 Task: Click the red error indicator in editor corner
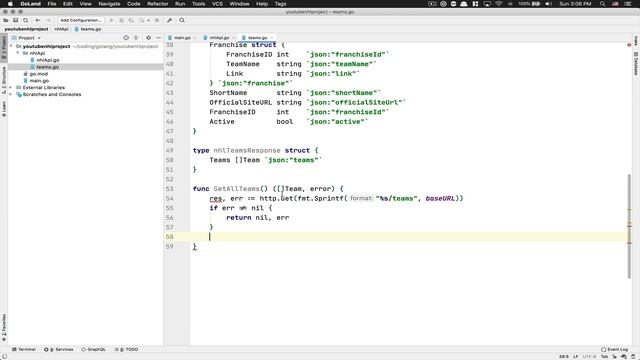click(629, 44)
